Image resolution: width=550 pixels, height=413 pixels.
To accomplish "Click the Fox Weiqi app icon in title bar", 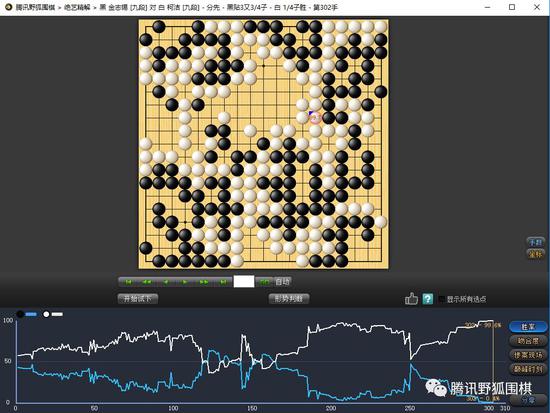I will coord(8,7).
